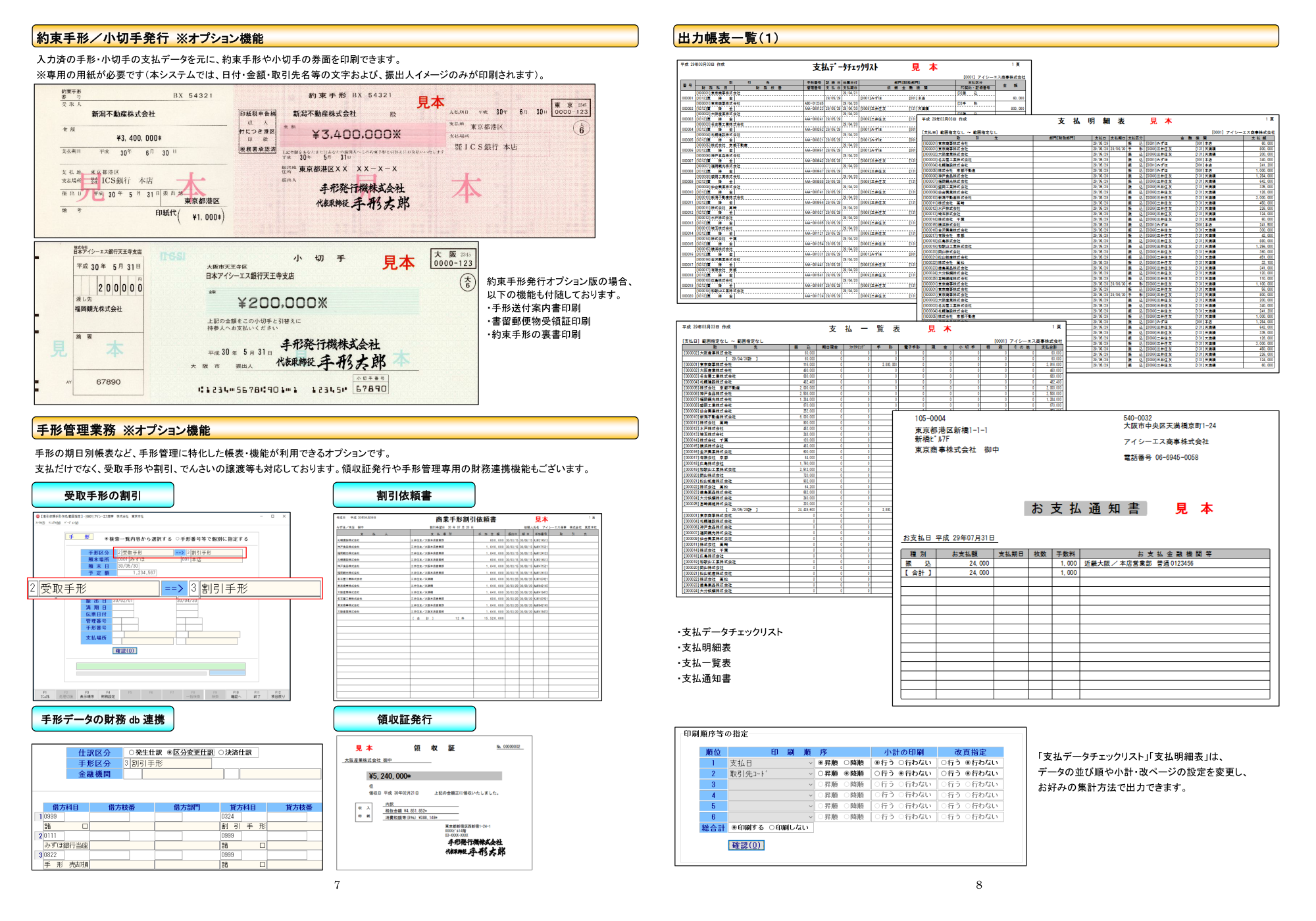Click the F10 function key button
This screenshot has width=1316, height=921.
point(236,695)
